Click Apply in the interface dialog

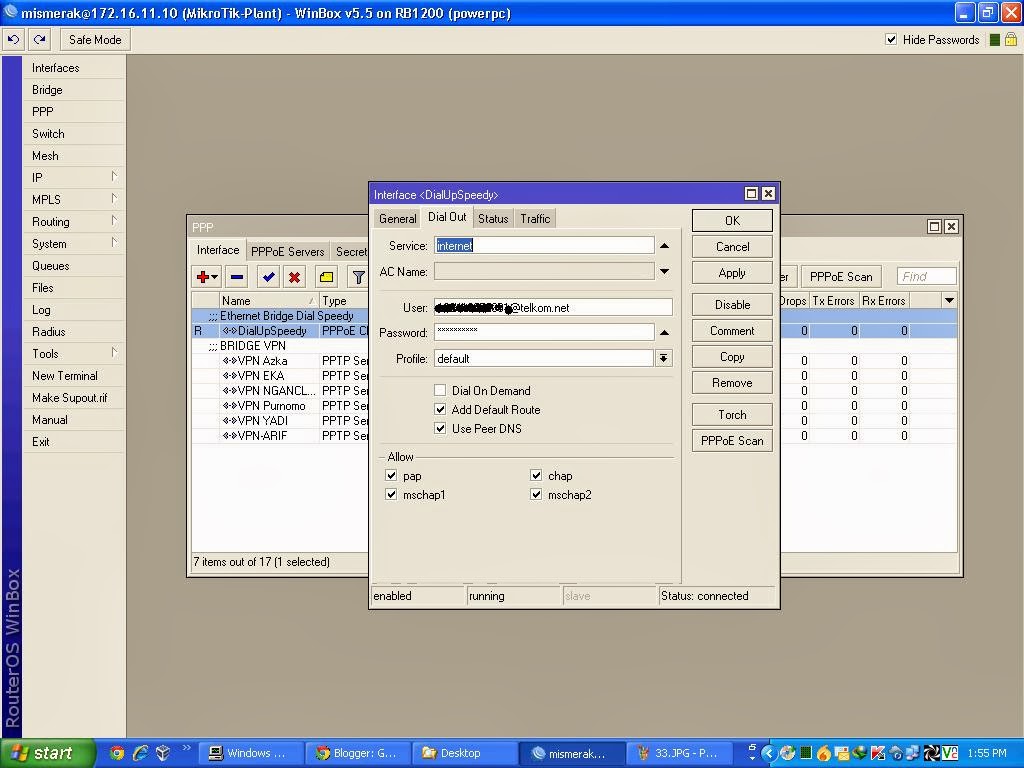[x=732, y=273]
